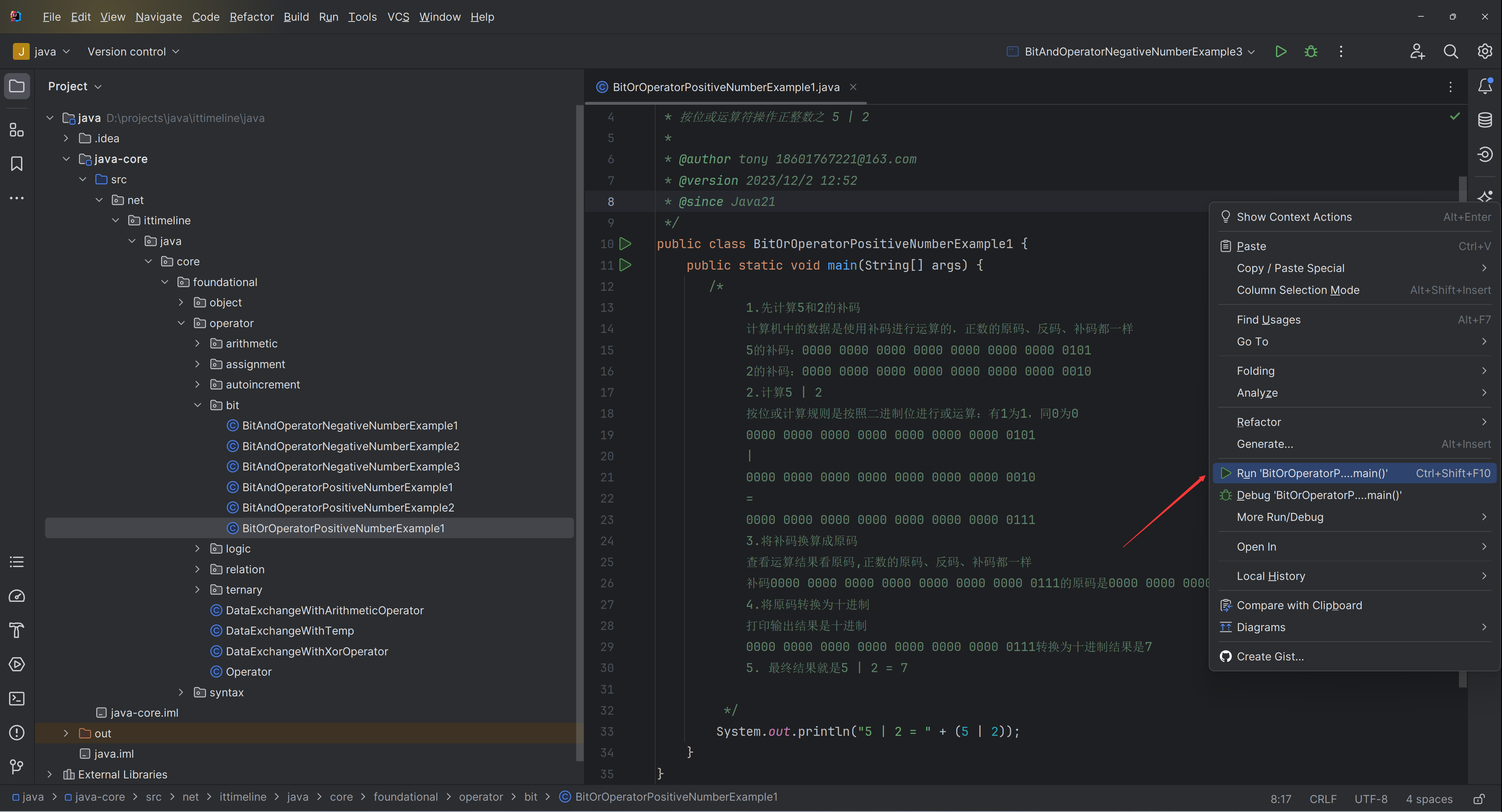Open the Profiler gauge icon
Viewport: 1502px width, 812px height.
pyautogui.click(x=17, y=596)
